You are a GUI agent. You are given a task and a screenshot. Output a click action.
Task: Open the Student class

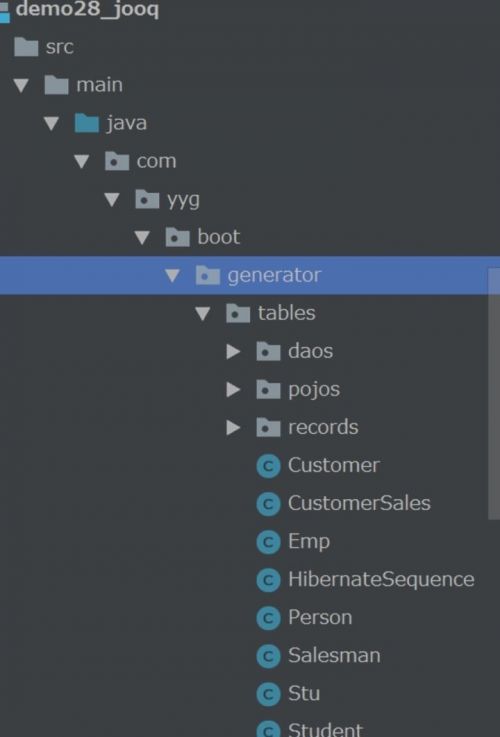pyautogui.click(x=325, y=729)
